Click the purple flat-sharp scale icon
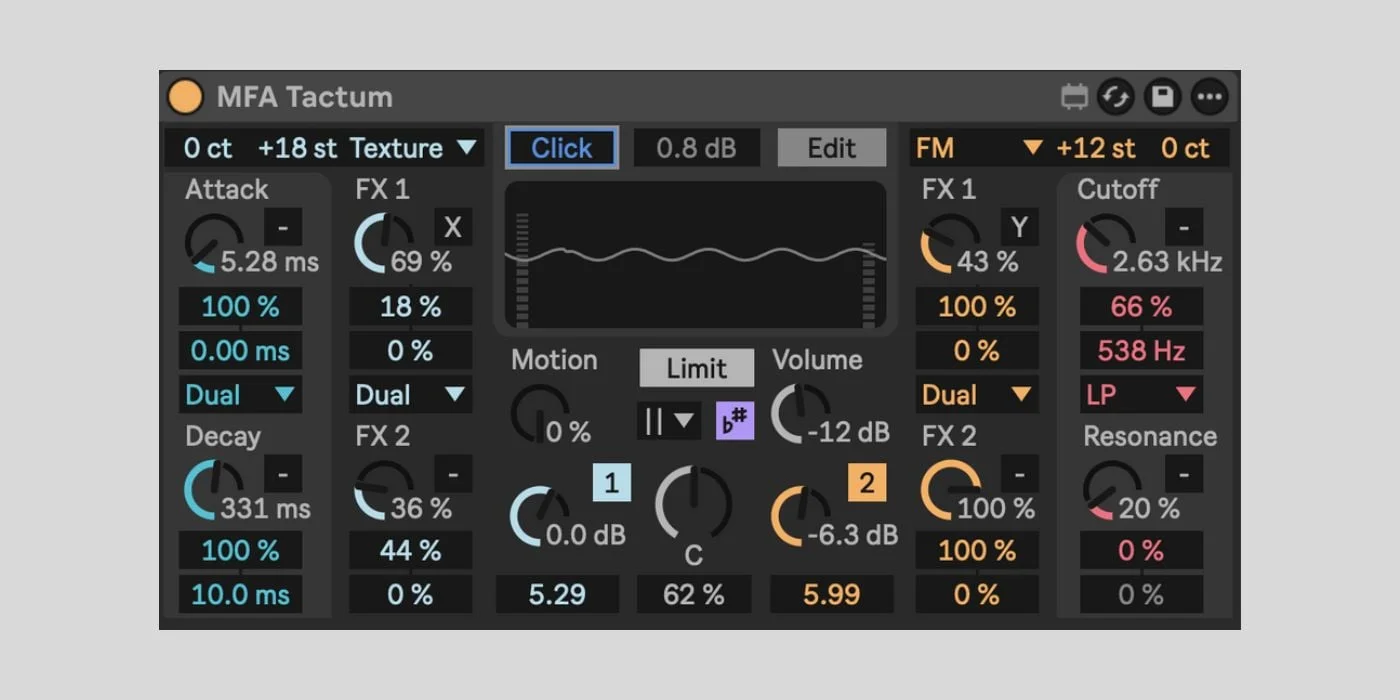1400x700 pixels. tap(735, 419)
